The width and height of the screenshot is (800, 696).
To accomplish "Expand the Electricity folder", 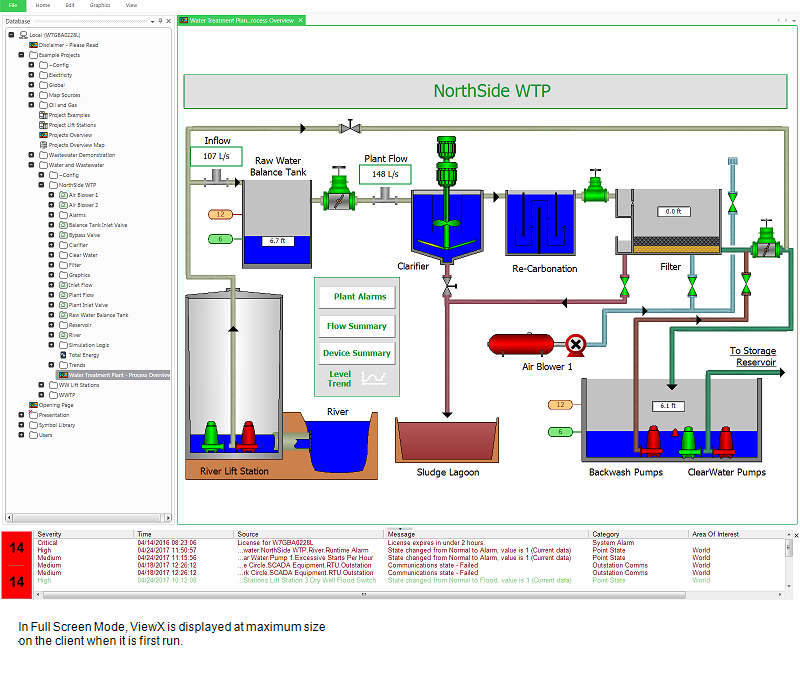I will point(31,75).
